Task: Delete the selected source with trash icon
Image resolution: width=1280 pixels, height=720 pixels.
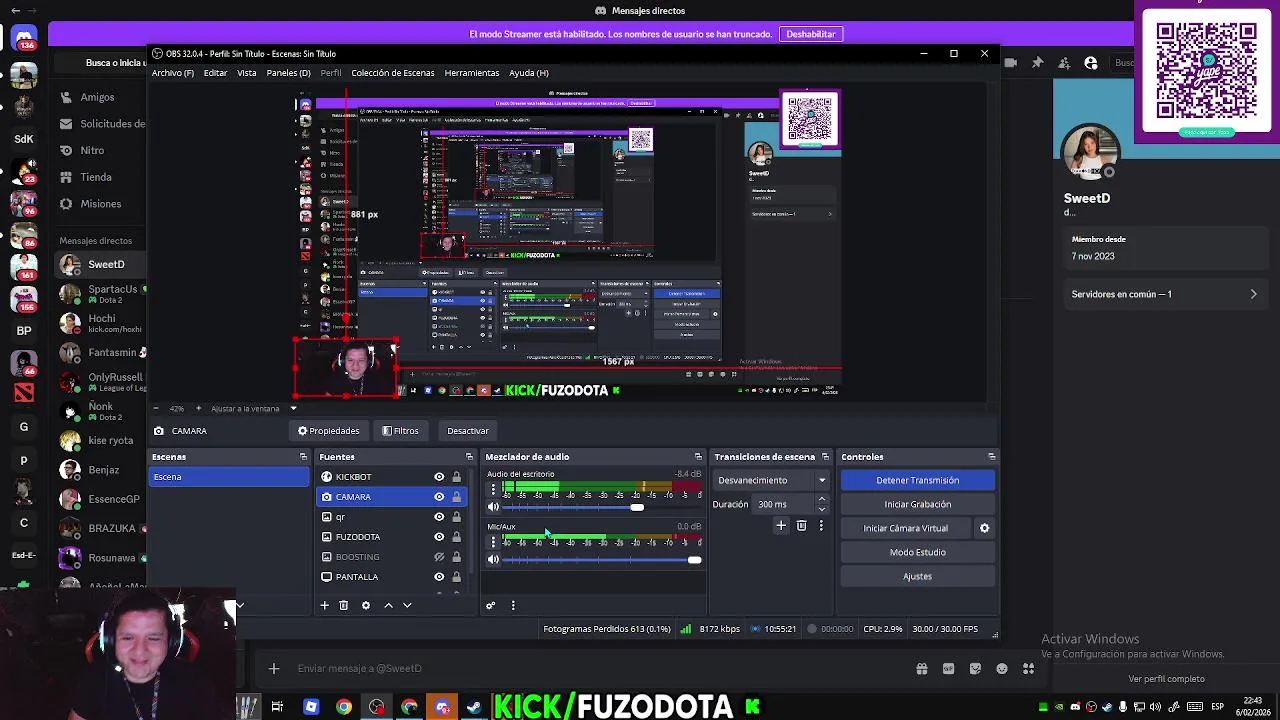Action: [344, 605]
